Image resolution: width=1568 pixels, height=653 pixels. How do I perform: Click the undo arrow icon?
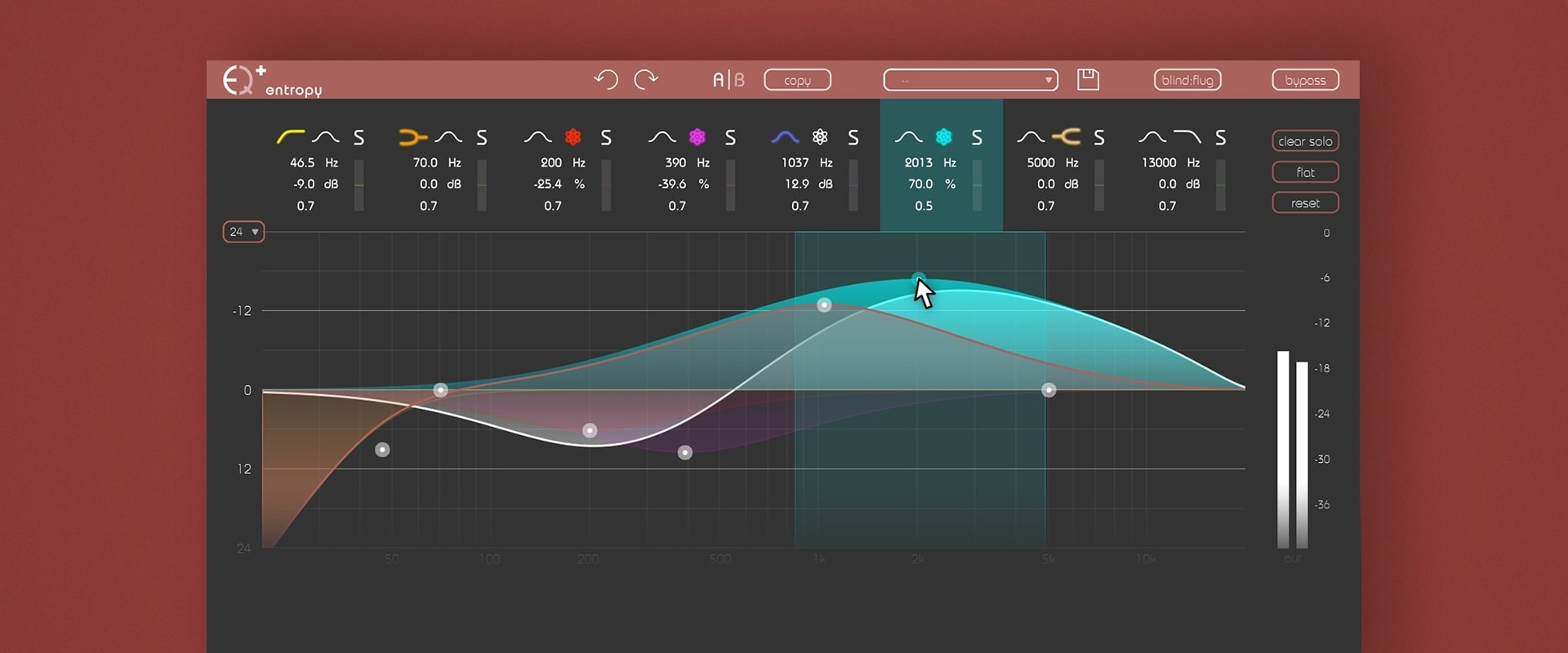click(x=606, y=79)
